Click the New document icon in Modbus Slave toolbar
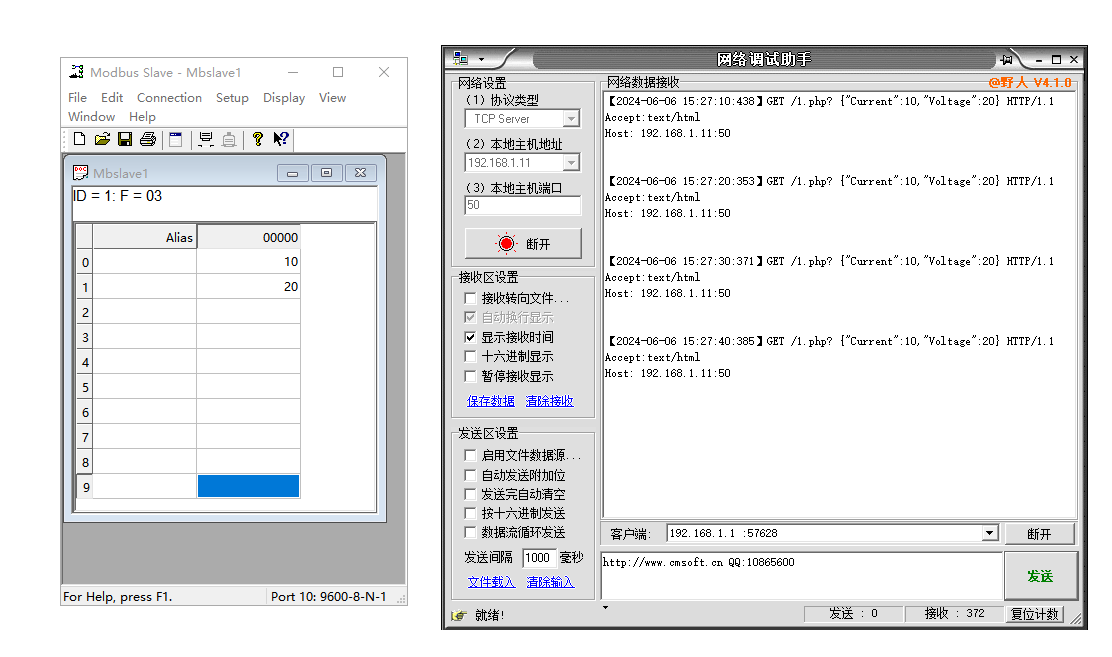 [79, 139]
